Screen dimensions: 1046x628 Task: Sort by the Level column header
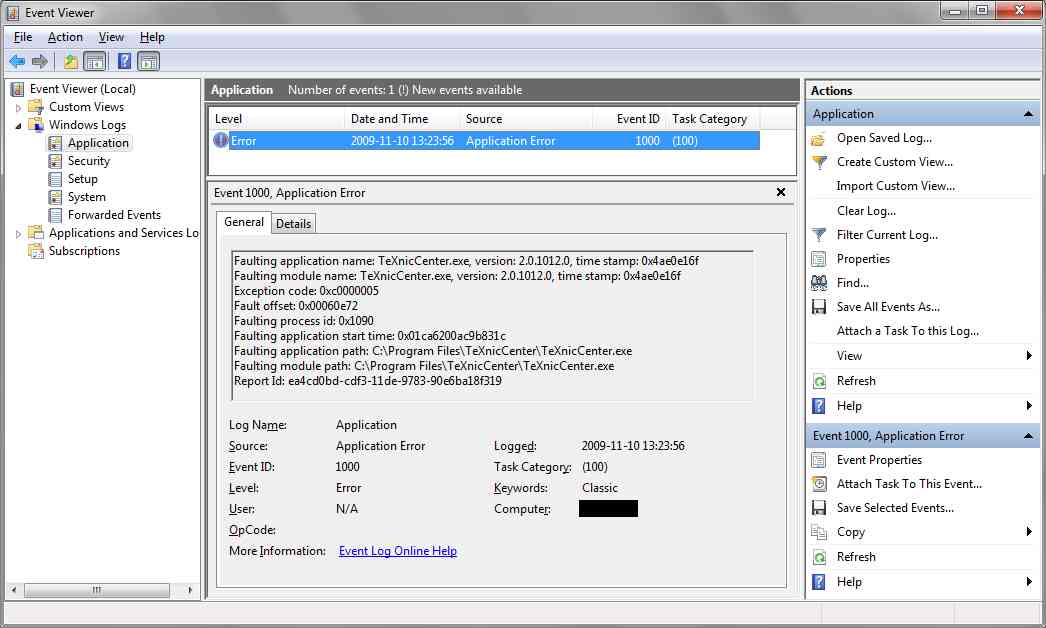point(277,119)
